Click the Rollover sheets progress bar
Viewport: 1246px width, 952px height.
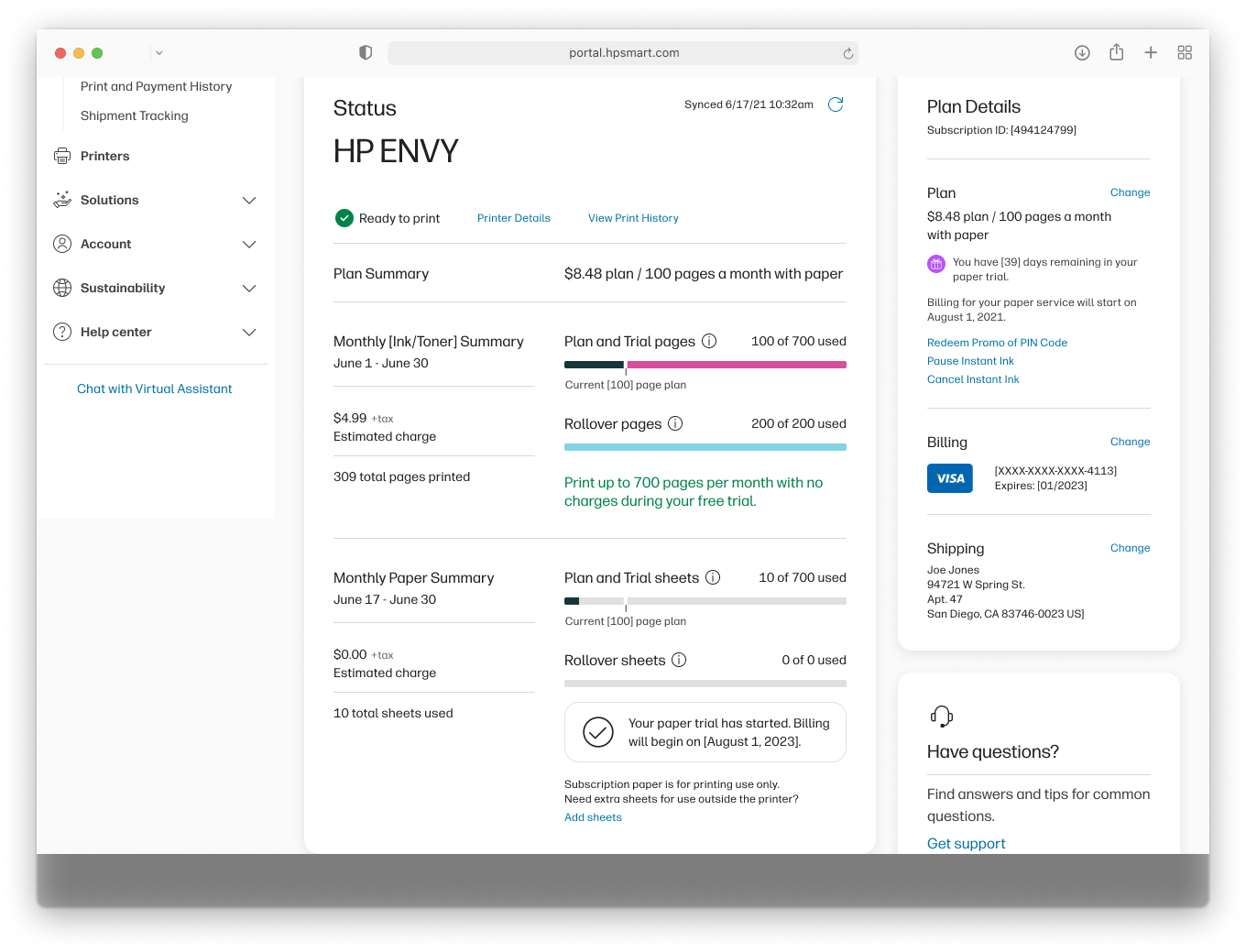point(705,684)
